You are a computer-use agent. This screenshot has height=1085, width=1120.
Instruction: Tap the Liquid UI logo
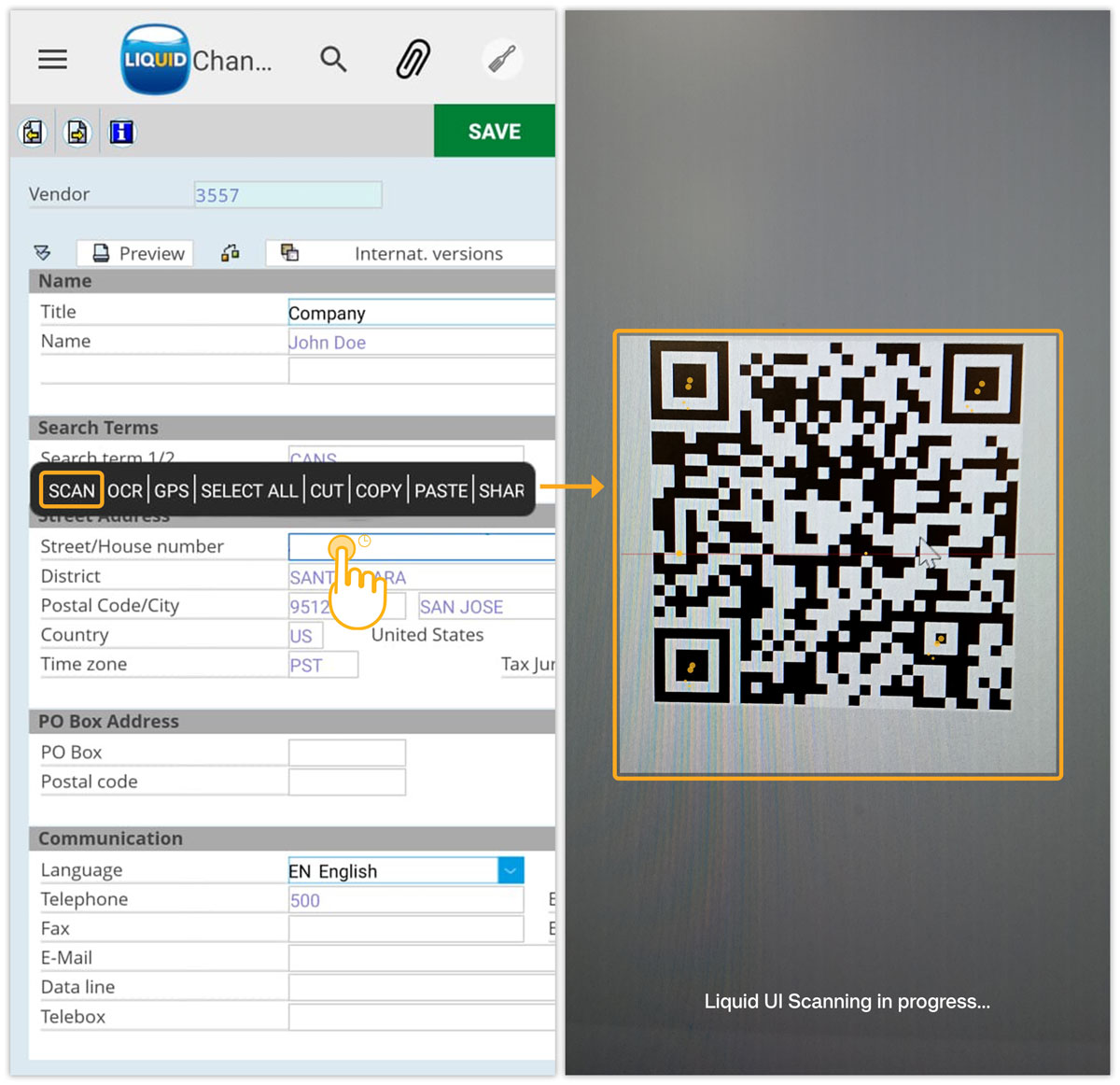[x=155, y=60]
